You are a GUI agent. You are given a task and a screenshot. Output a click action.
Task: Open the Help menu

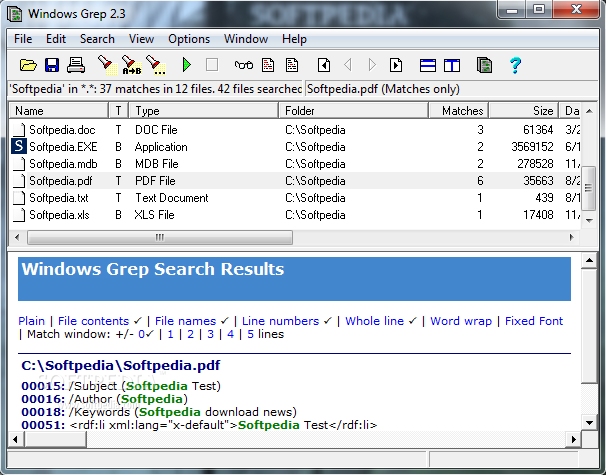click(x=294, y=39)
